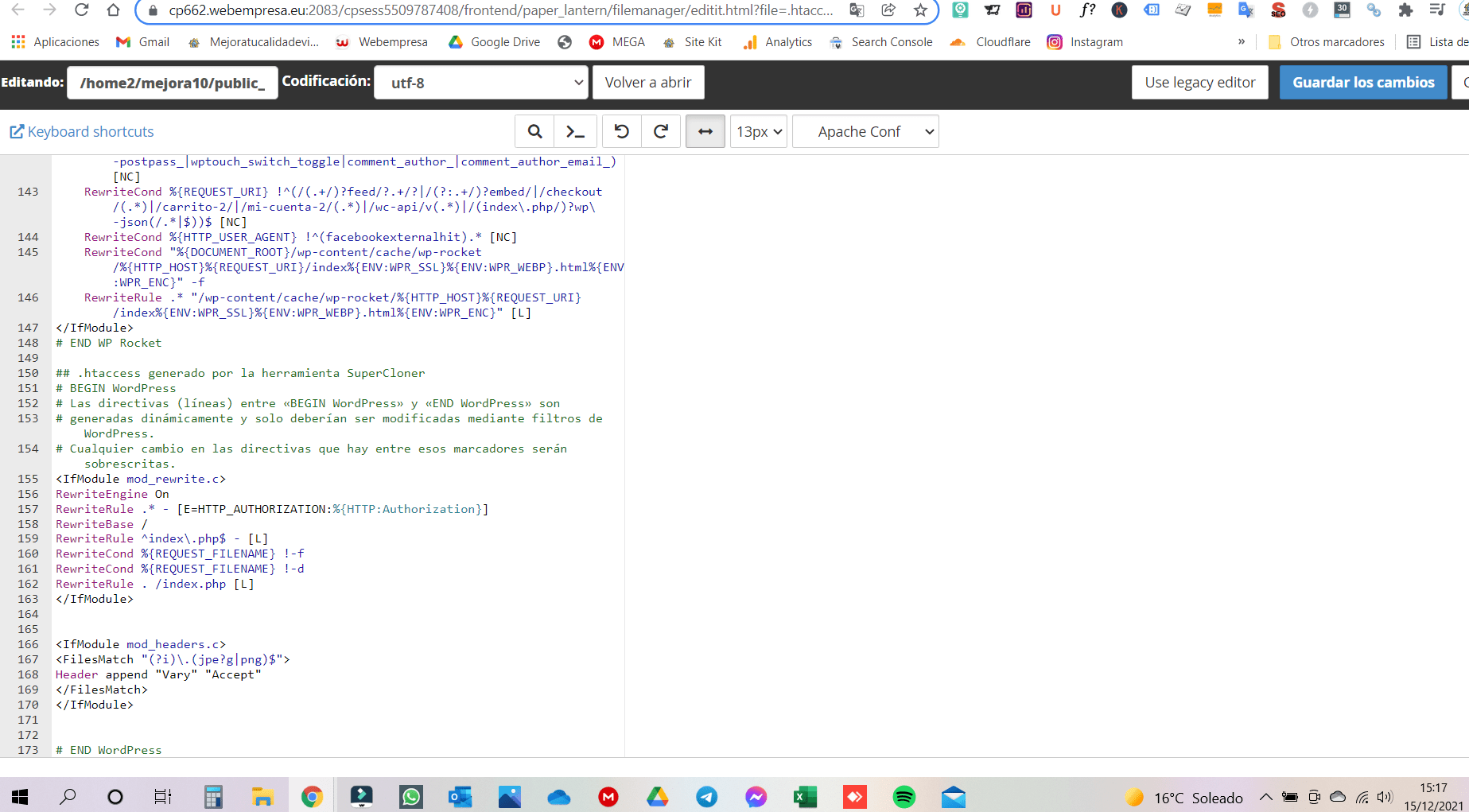Screen dimensions: 1469x812
Task: Open the Cloudflare bookmark
Action: (x=991, y=42)
